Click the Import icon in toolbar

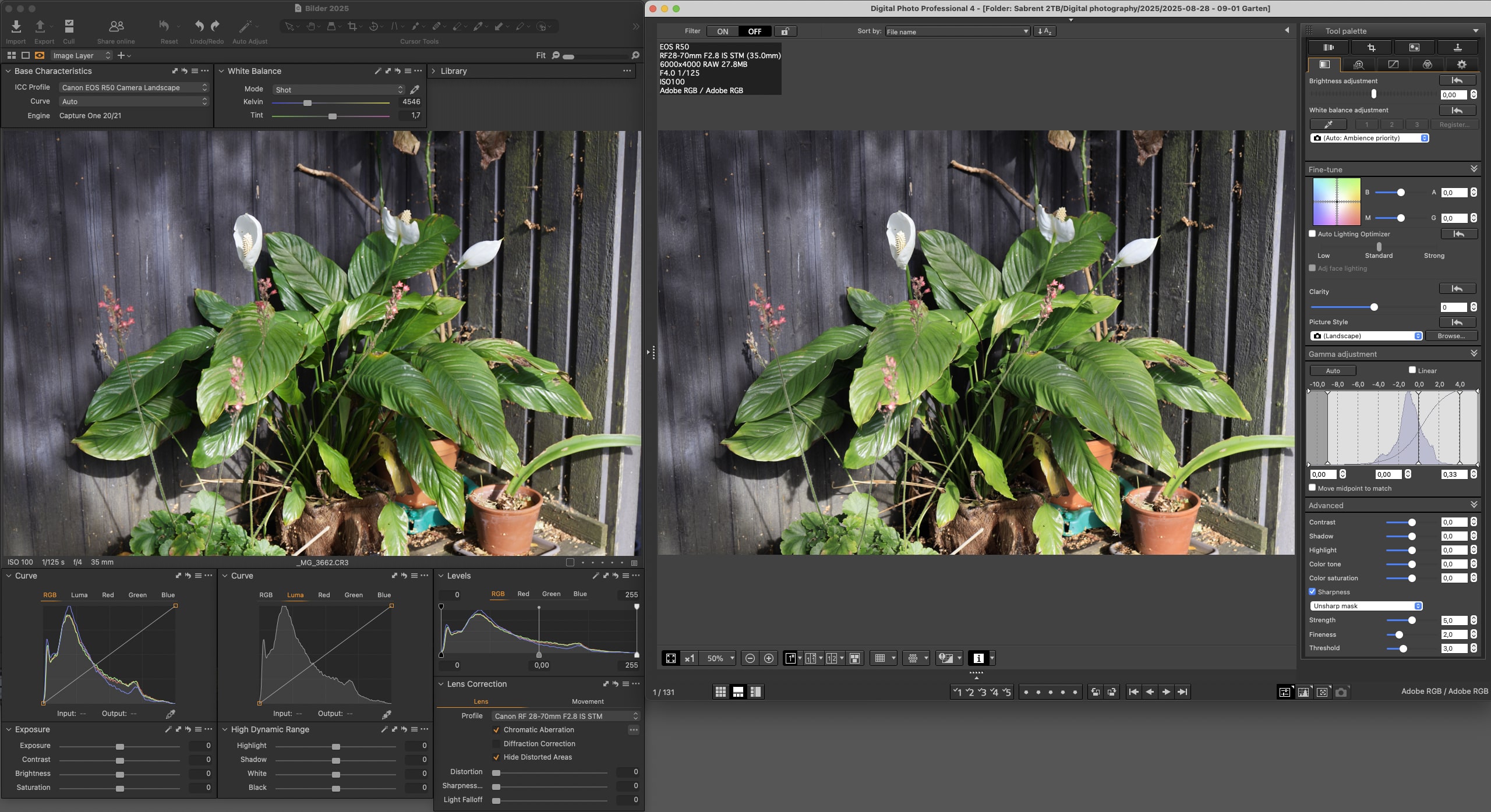point(16,26)
